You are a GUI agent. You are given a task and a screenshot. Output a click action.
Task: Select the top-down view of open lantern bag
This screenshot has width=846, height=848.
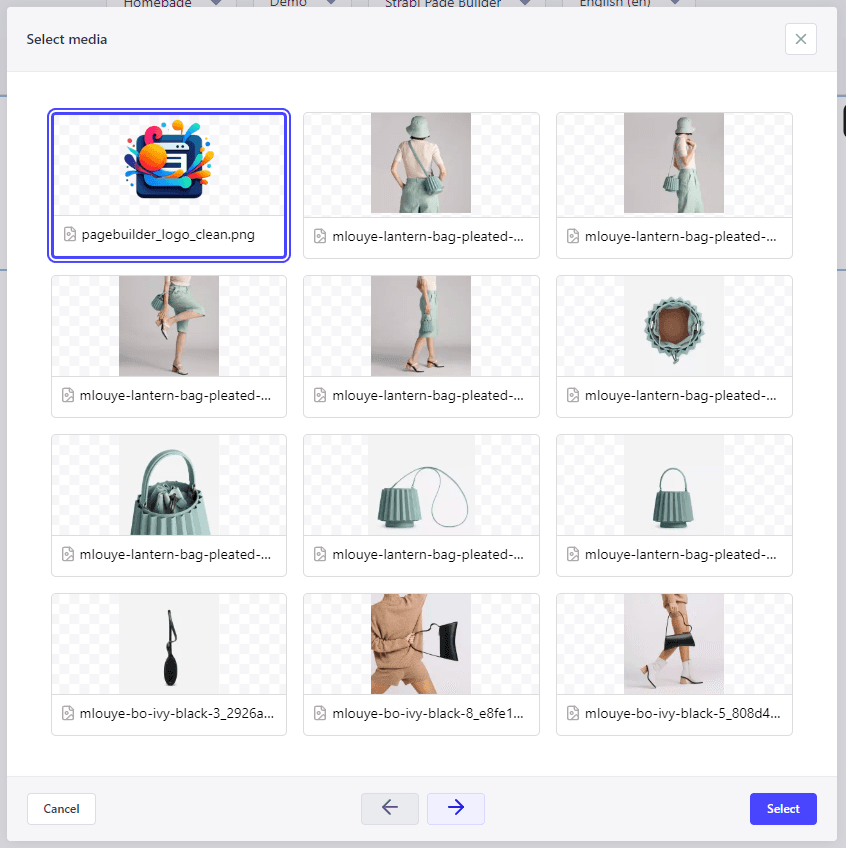click(673, 326)
